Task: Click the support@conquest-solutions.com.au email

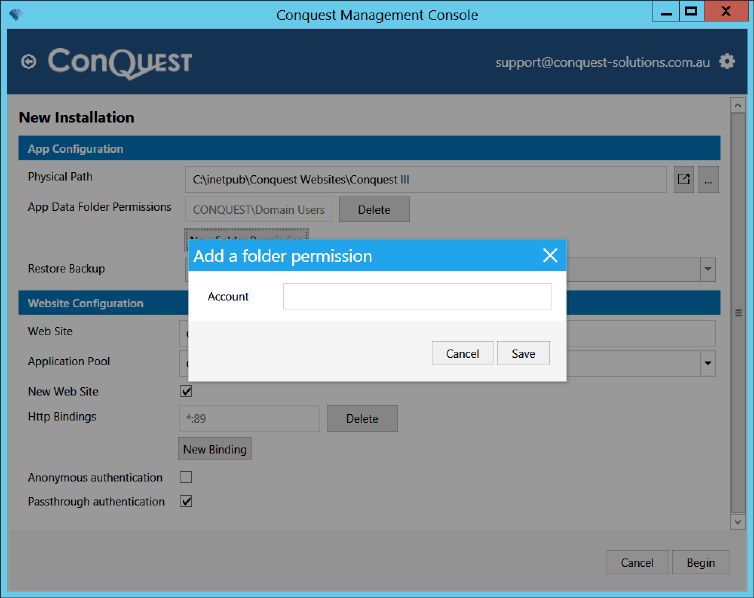Action: [x=603, y=62]
